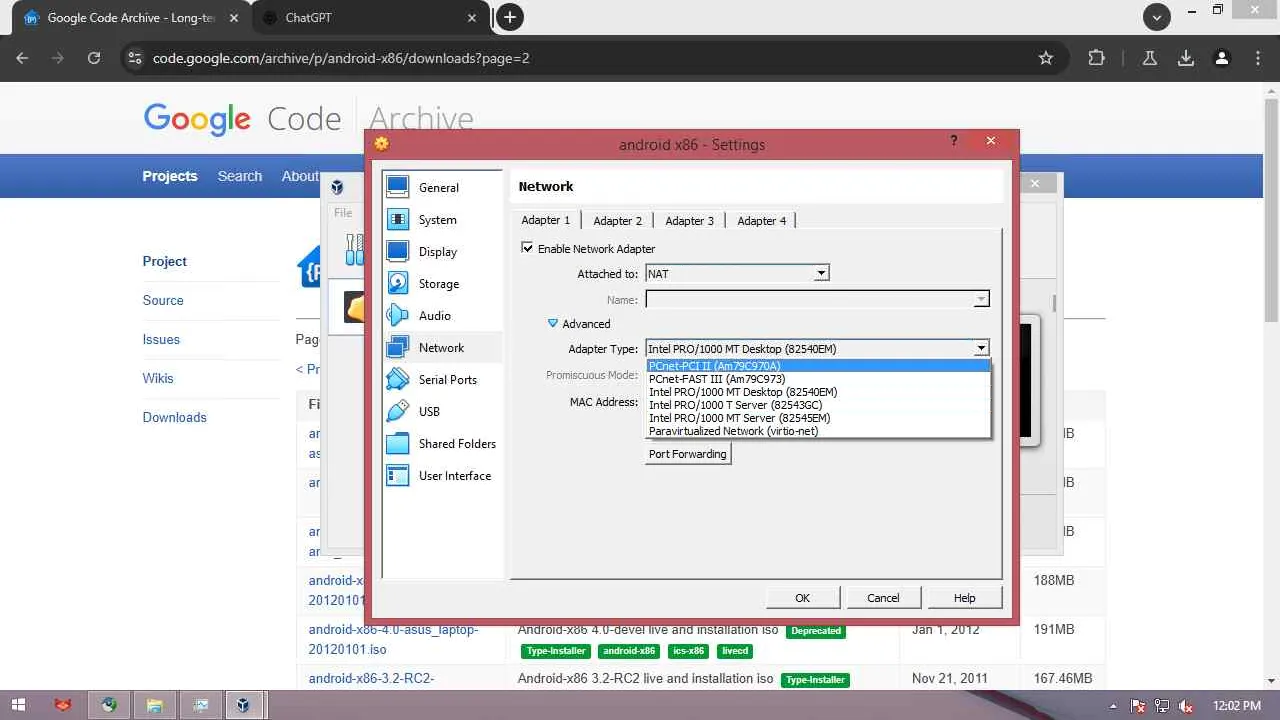Choose Intel PRO/1000 MT Server (82545EM)
This screenshot has height=720, width=1280.
818,418
